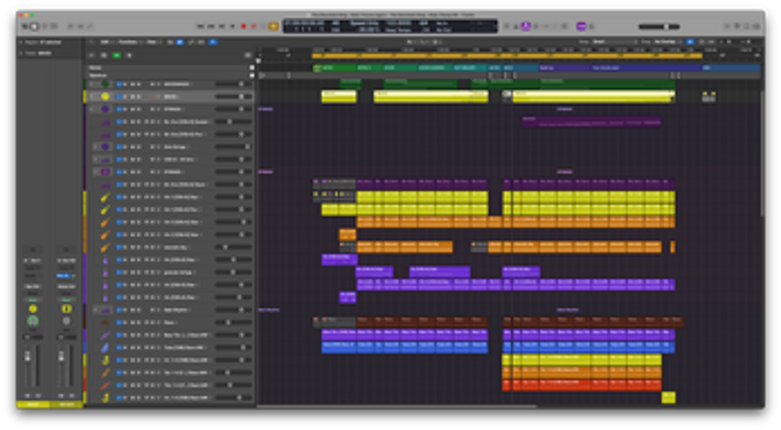Toggle the yellow Cycle button
Viewport: 781px width, 430px height.
[x=273, y=26]
